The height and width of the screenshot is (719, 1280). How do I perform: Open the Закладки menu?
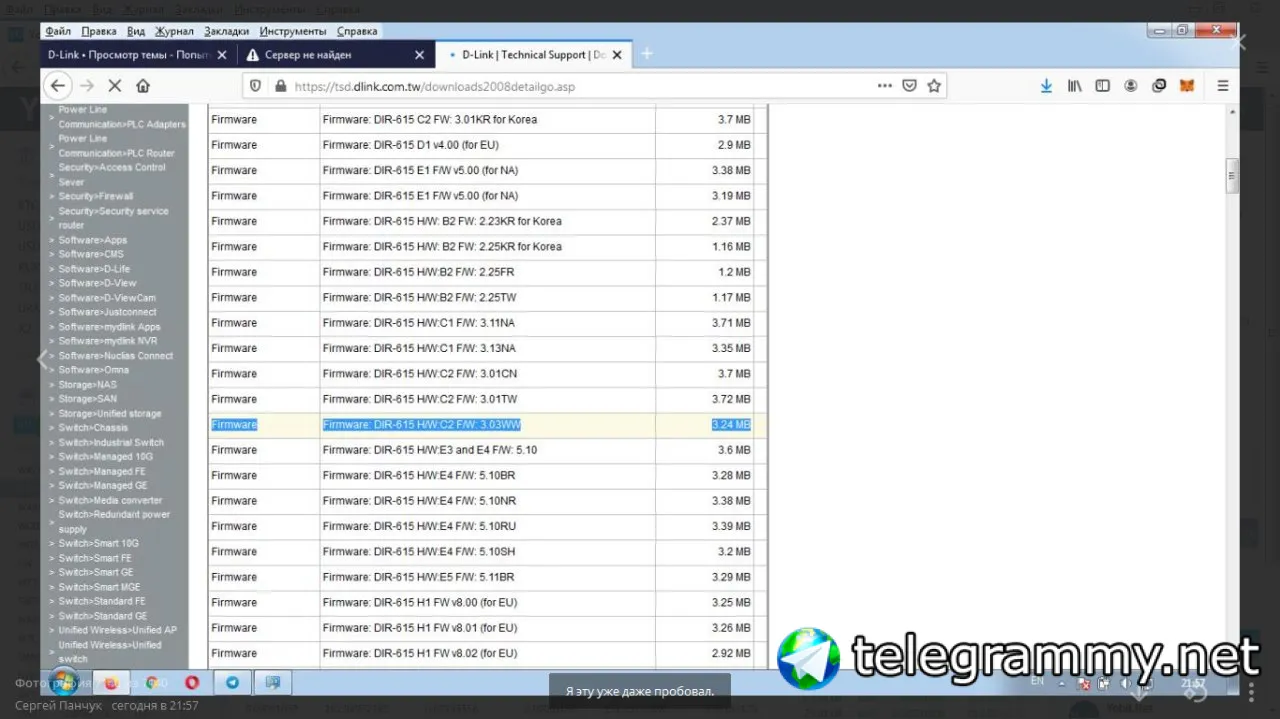pos(227,31)
